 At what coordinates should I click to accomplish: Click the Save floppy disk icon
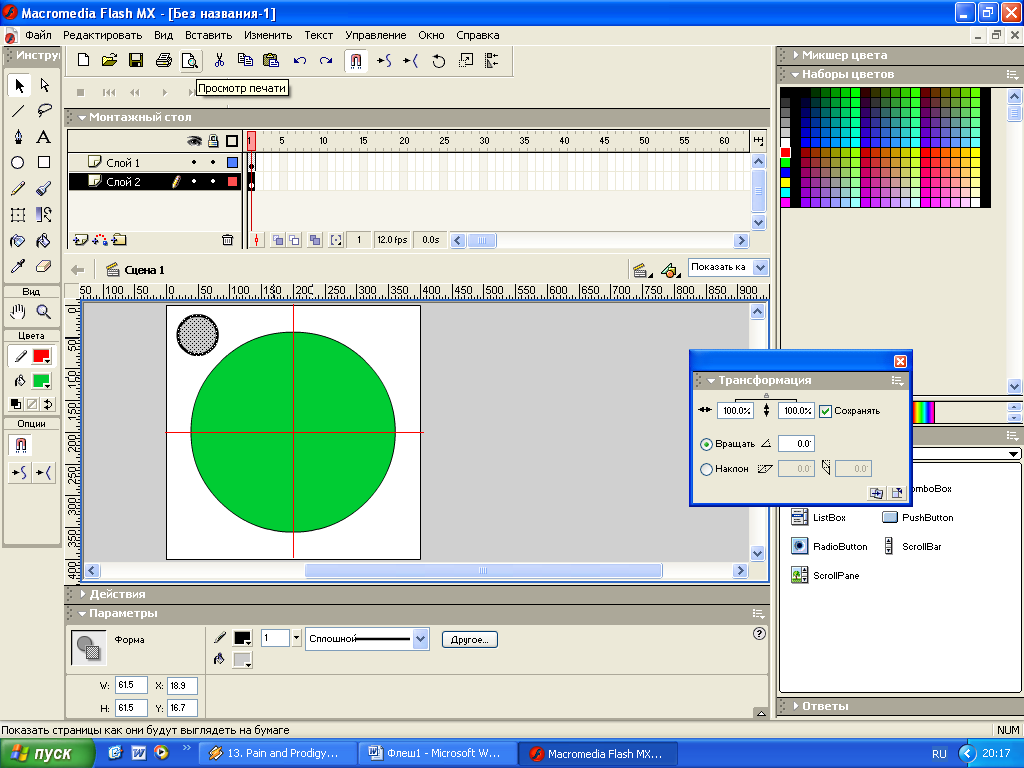pyautogui.click(x=136, y=61)
